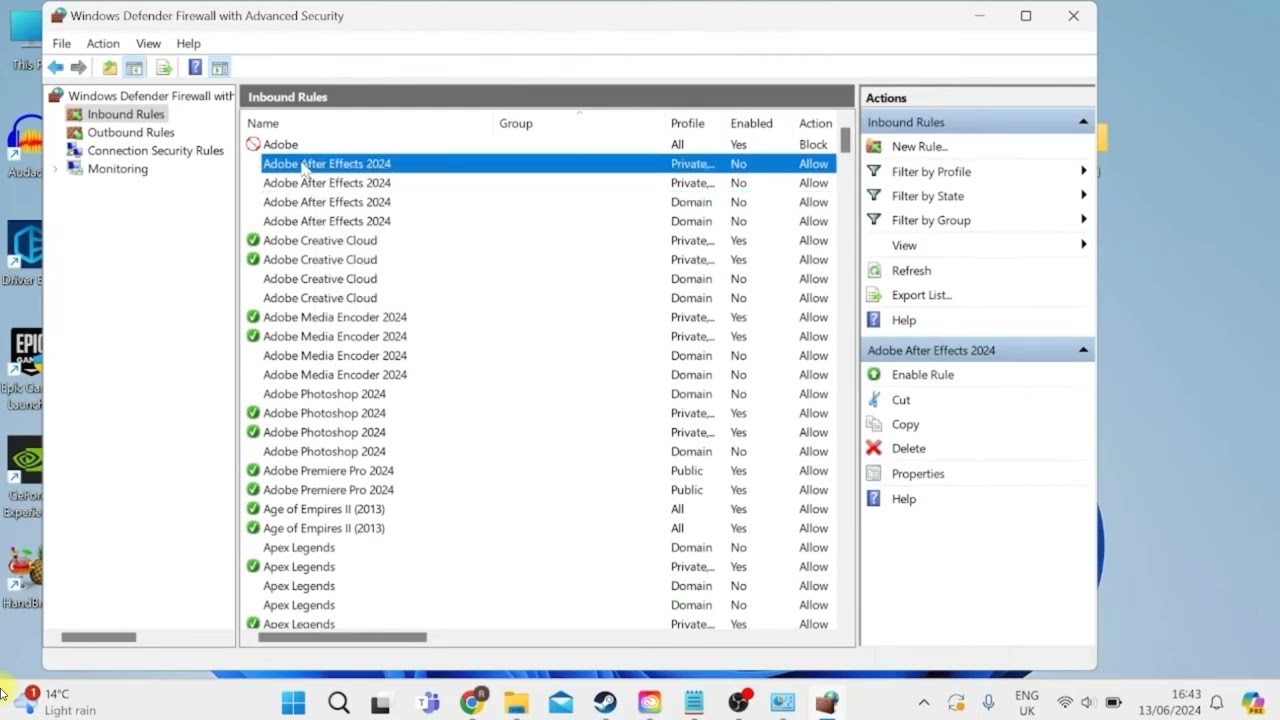The height and width of the screenshot is (720, 1280).
Task: Click the red X Delete icon
Action: click(x=874, y=449)
